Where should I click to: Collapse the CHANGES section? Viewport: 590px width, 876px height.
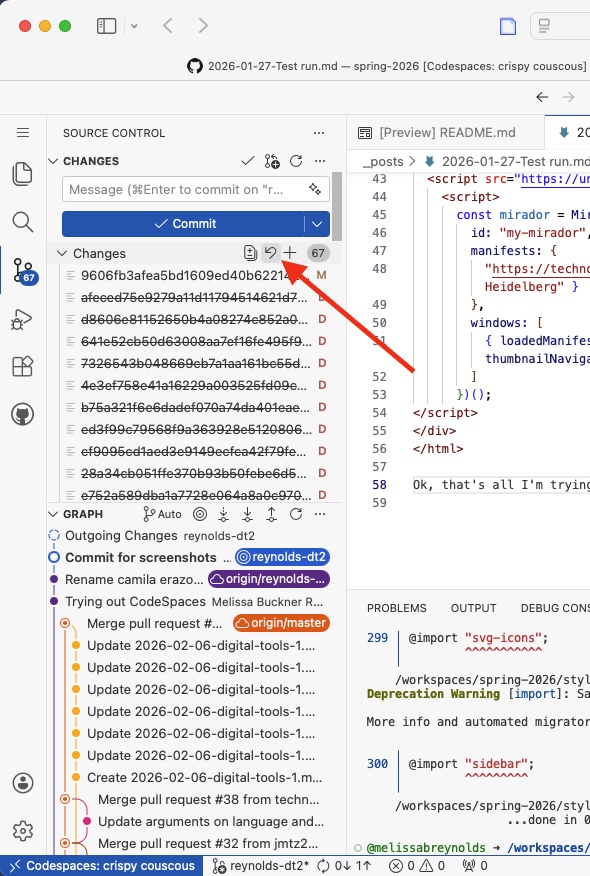click(53, 161)
